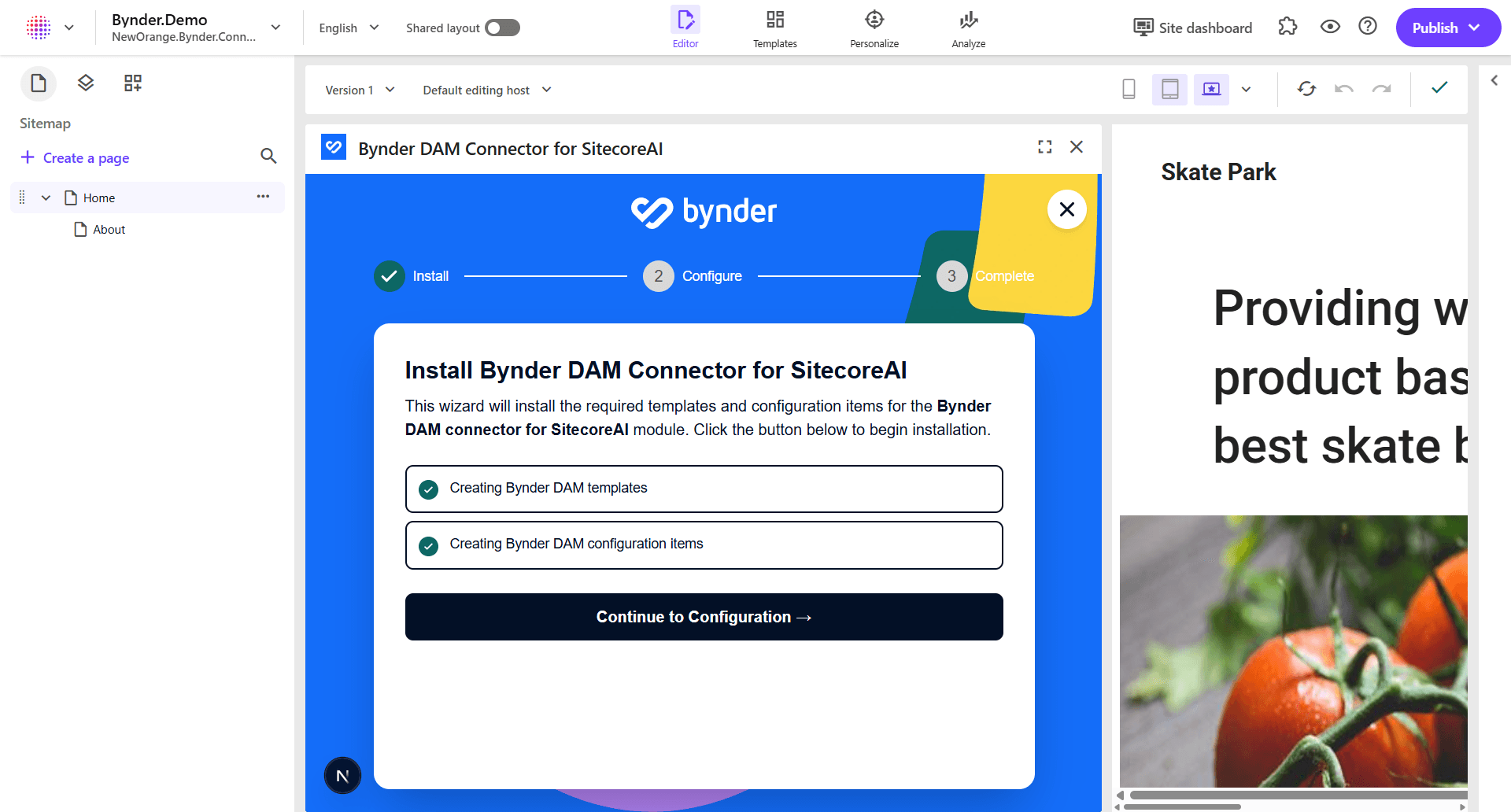The width and height of the screenshot is (1511, 812).
Task: Open the English language dropdown
Action: [x=347, y=27]
